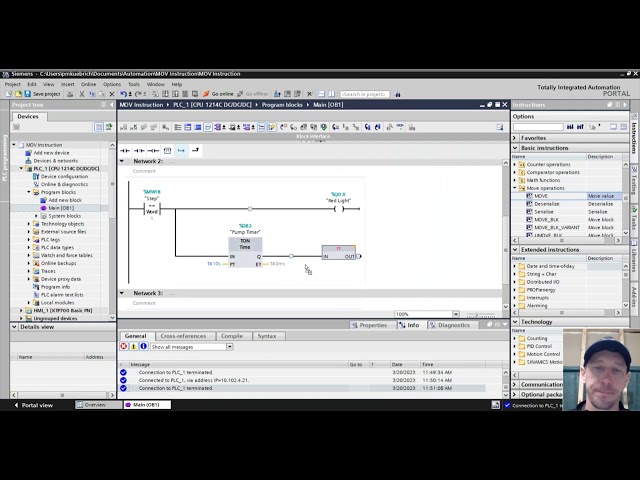Click the Delete network icon in editor toolbar
This screenshot has height=480, width=640.
(x=133, y=127)
